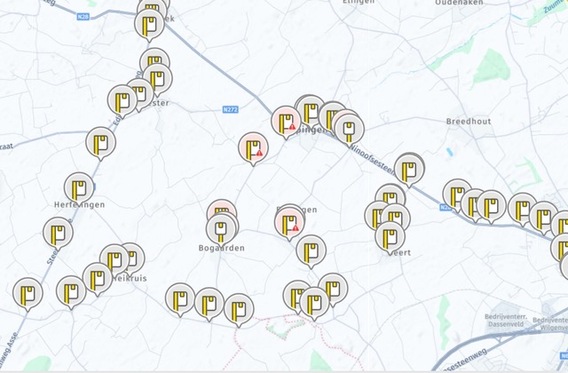Click the warning stop marker under 'ngen' label

(289, 223)
